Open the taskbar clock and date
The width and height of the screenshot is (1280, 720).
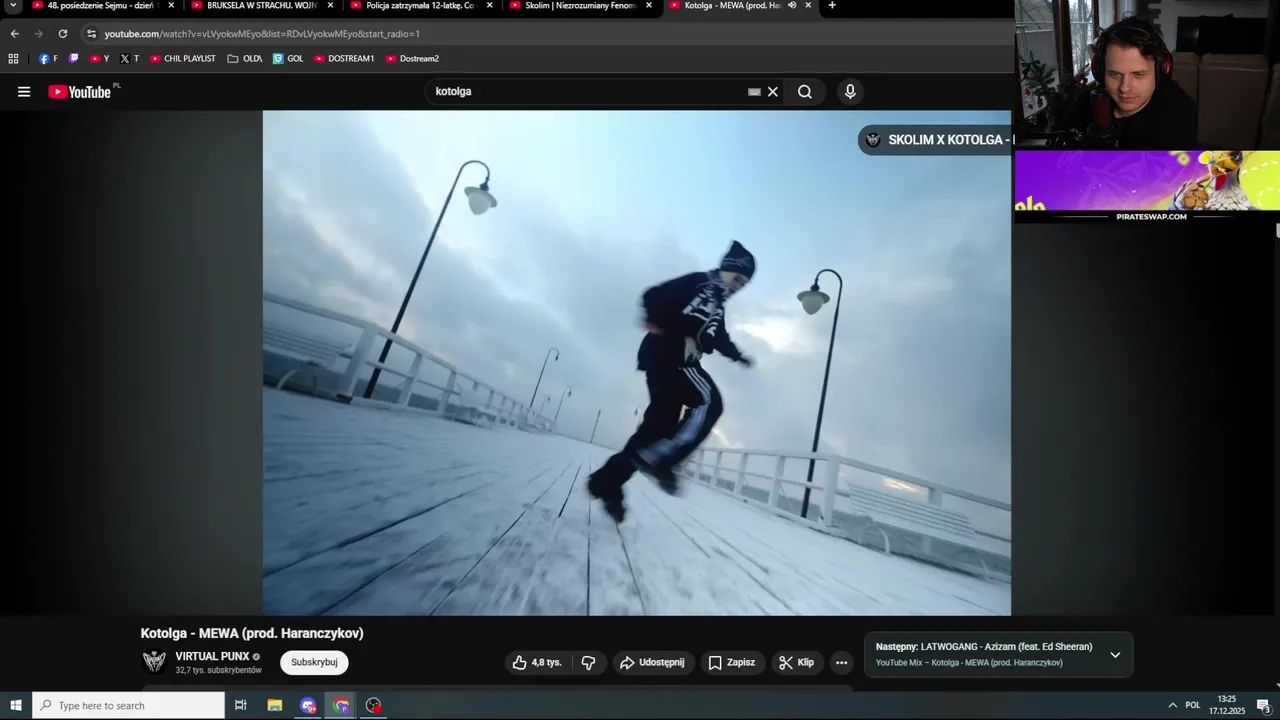point(1227,705)
